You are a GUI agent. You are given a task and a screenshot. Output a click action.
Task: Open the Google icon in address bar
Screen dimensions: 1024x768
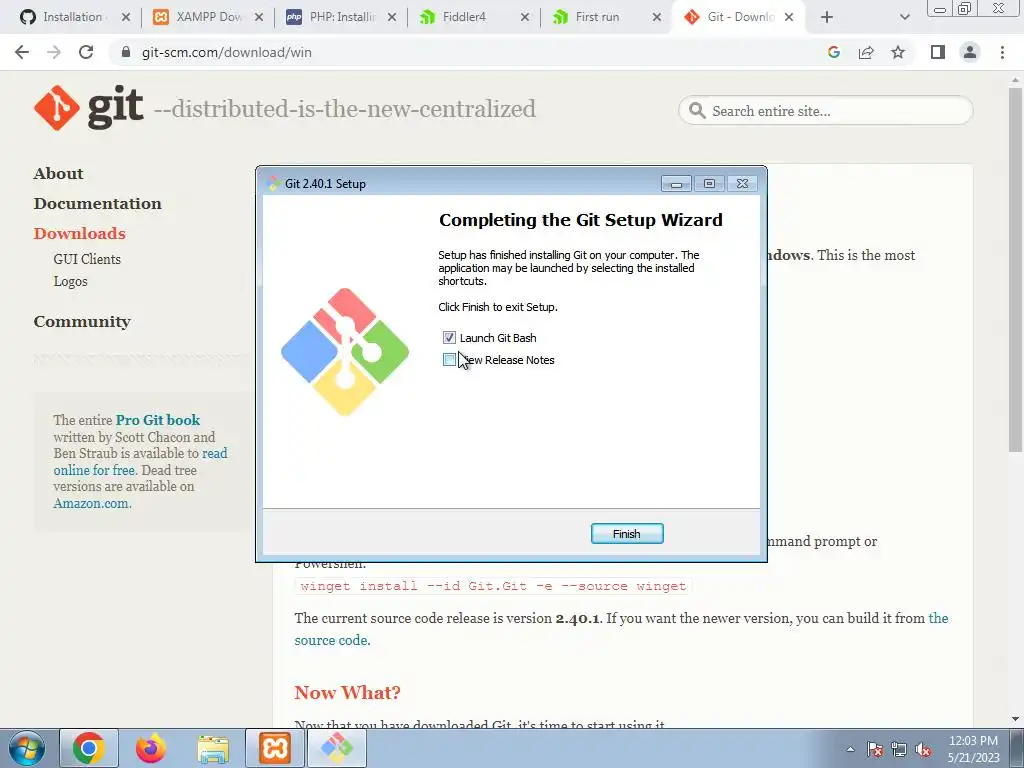833,52
